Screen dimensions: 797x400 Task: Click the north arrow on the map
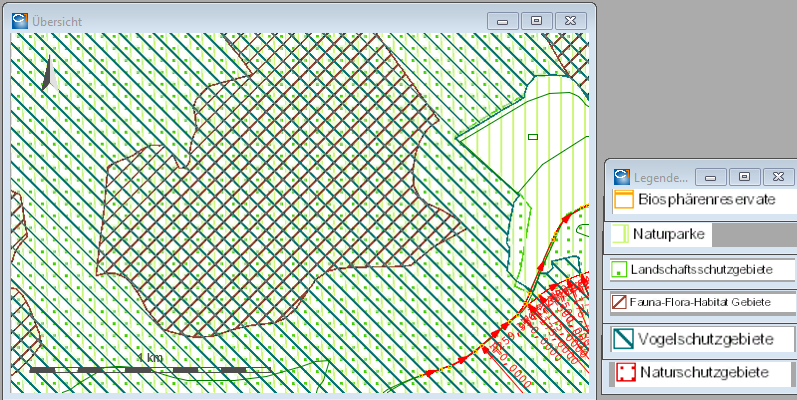(x=49, y=74)
